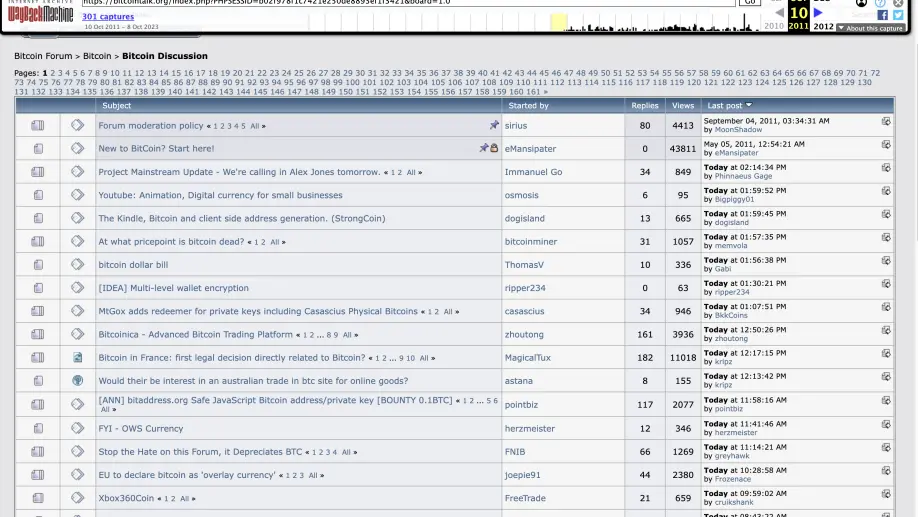This screenshot has width=918, height=517.
Task: Click the topic-status icon left of Forum moderation policy
Action: 37,125
